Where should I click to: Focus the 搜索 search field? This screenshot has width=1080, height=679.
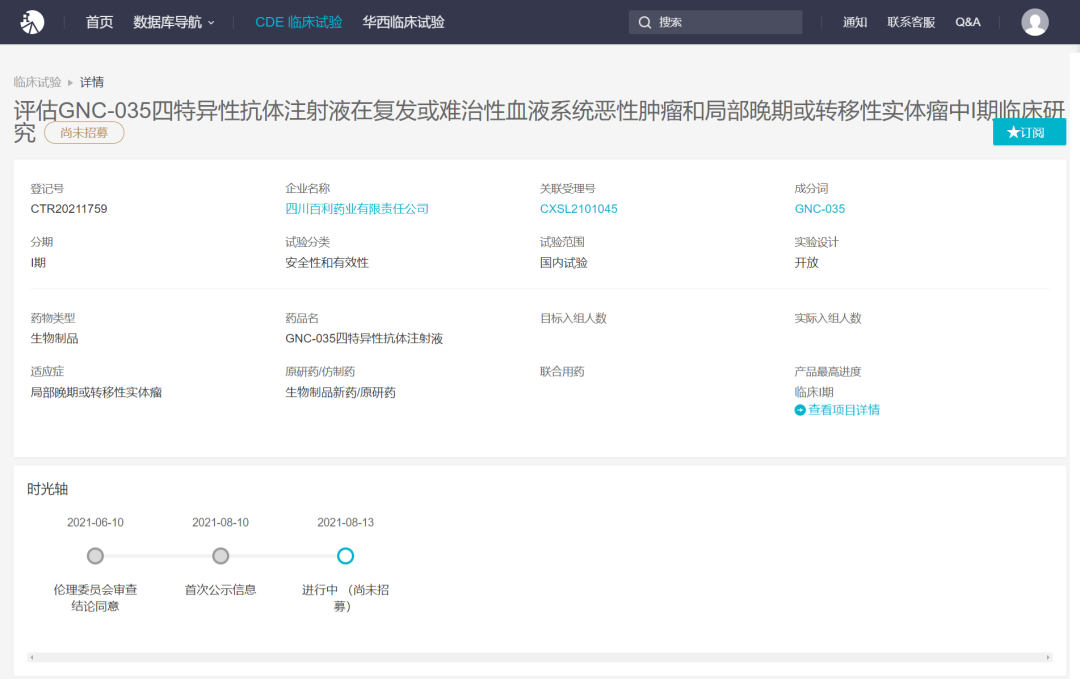(716, 22)
